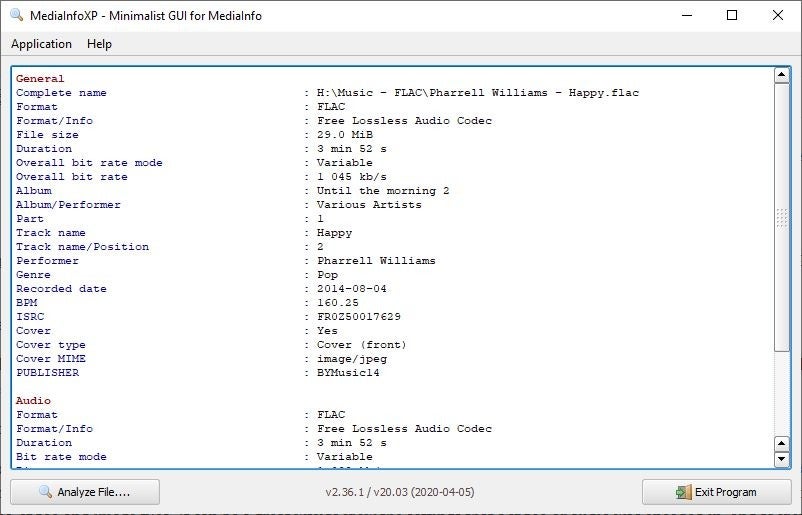
Task: Maximize the MediaInfoXP window
Action: 732,15
